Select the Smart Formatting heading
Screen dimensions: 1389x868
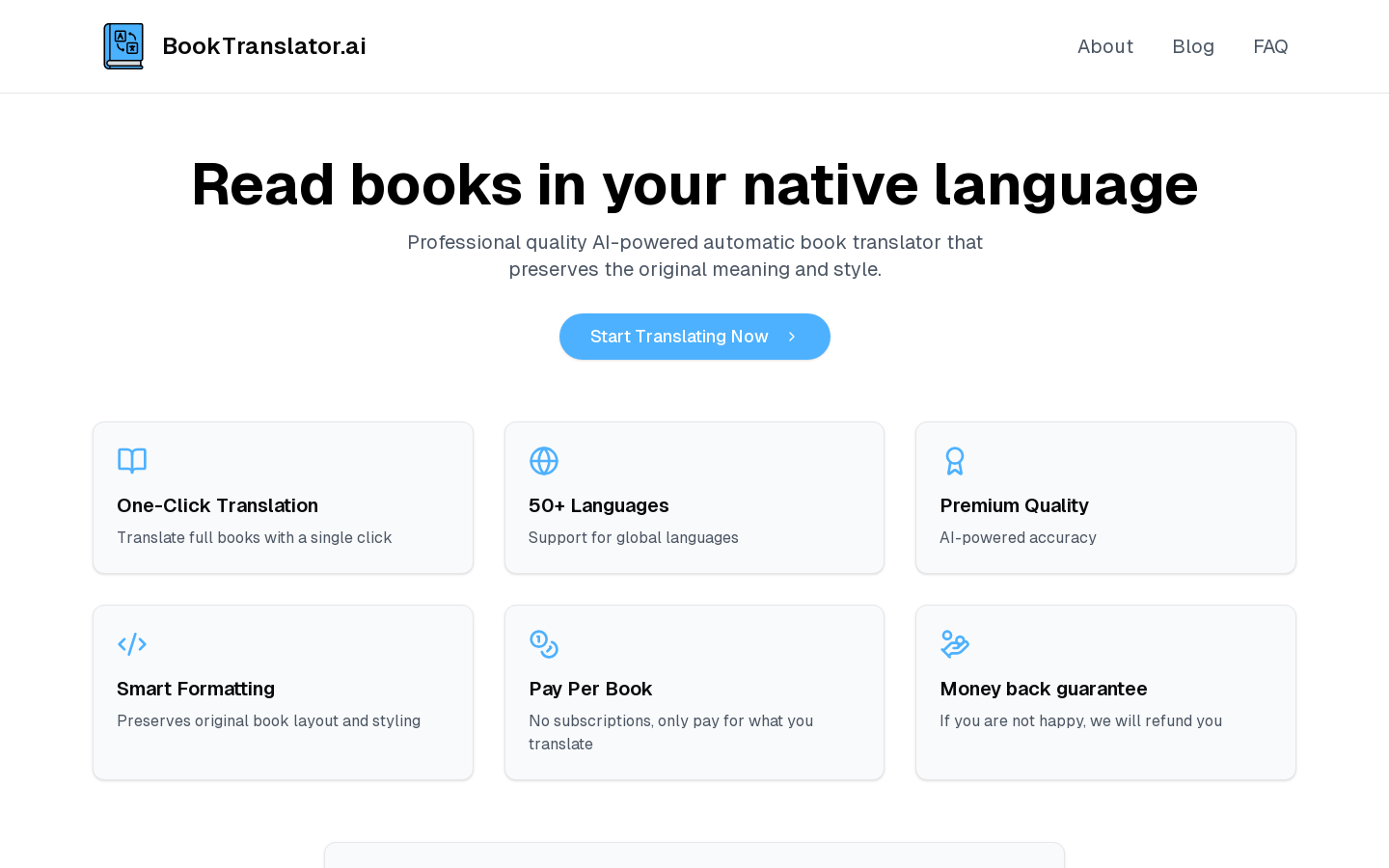click(x=196, y=689)
